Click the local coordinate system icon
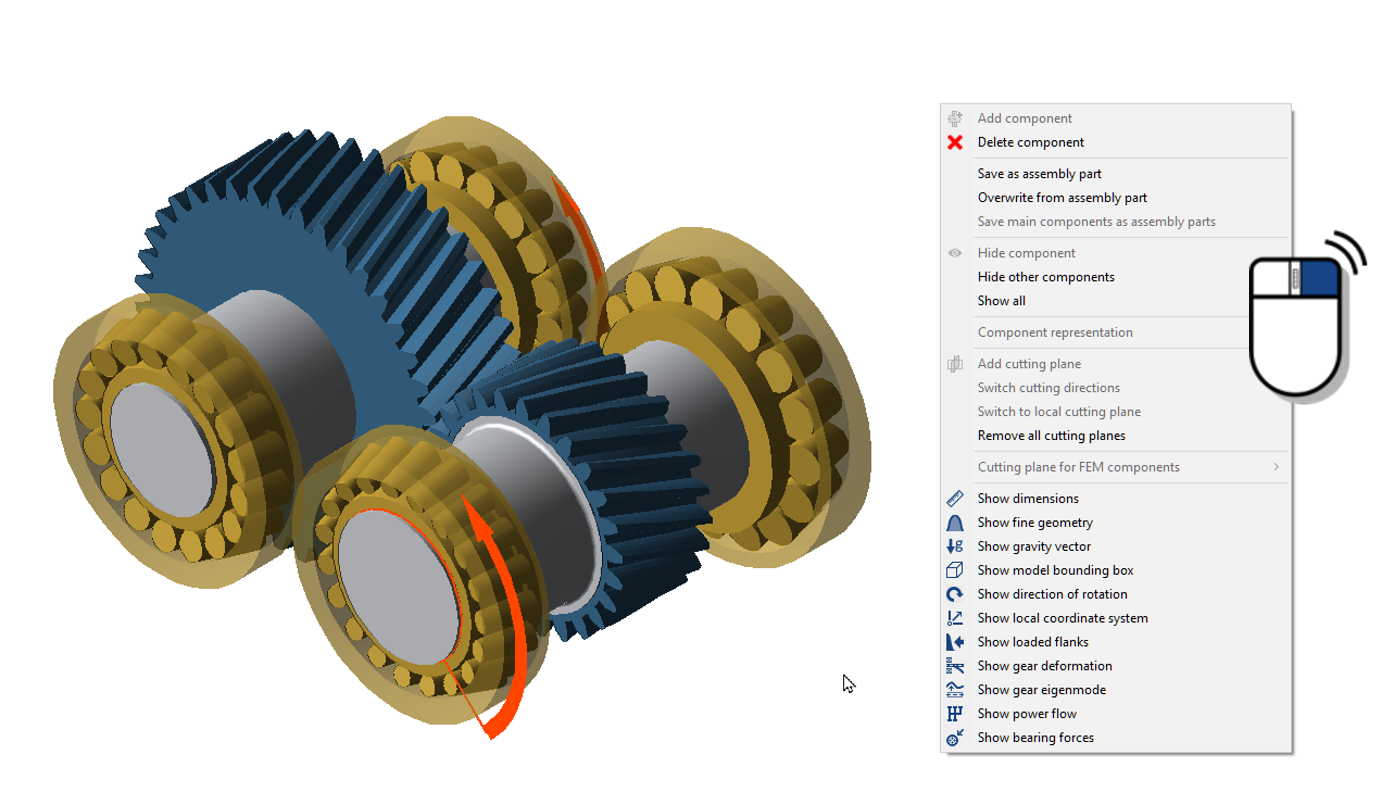The image size is (1378, 792). pos(955,619)
